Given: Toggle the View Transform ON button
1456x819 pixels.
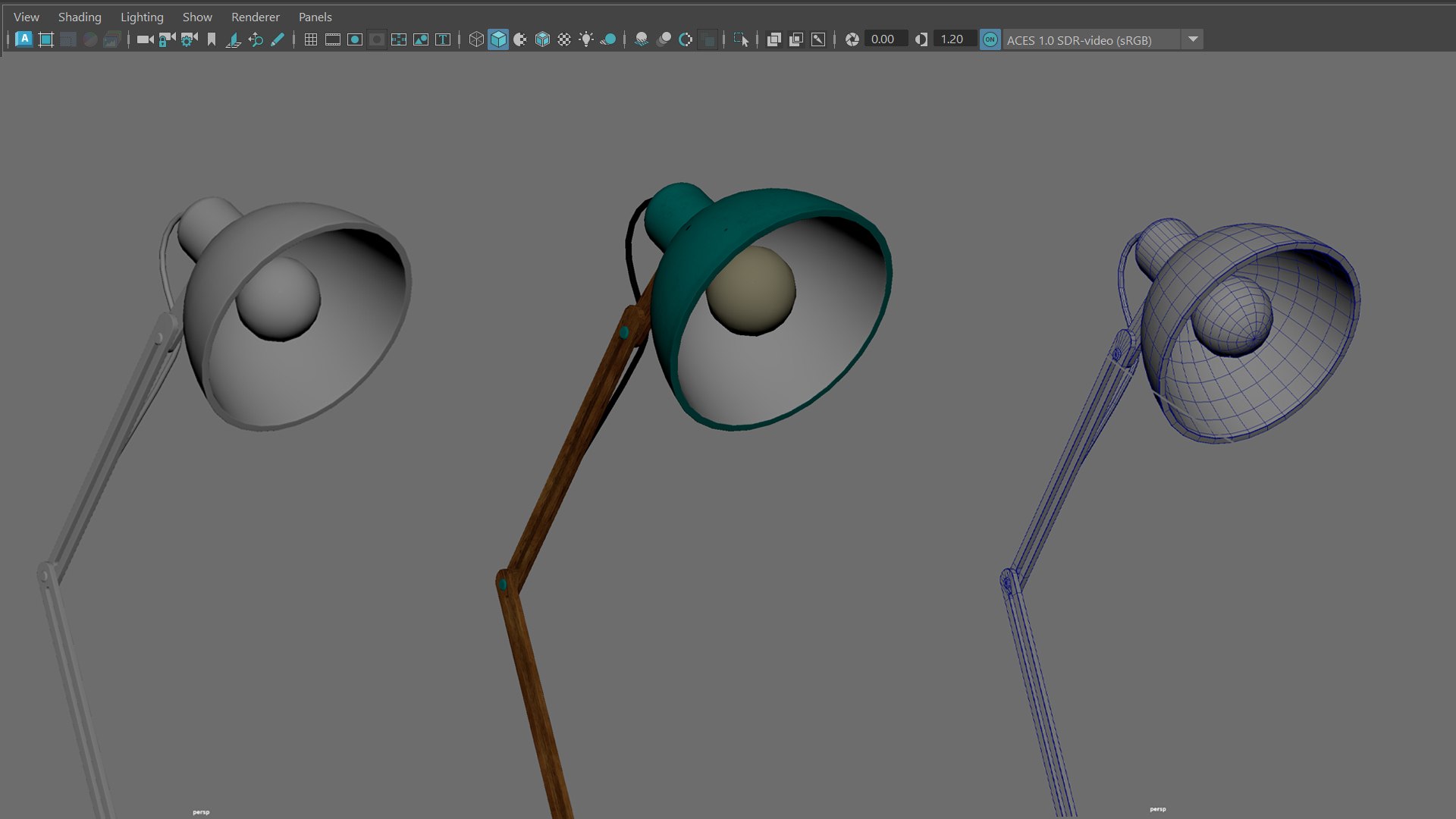Looking at the screenshot, I should pyautogui.click(x=990, y=39).
